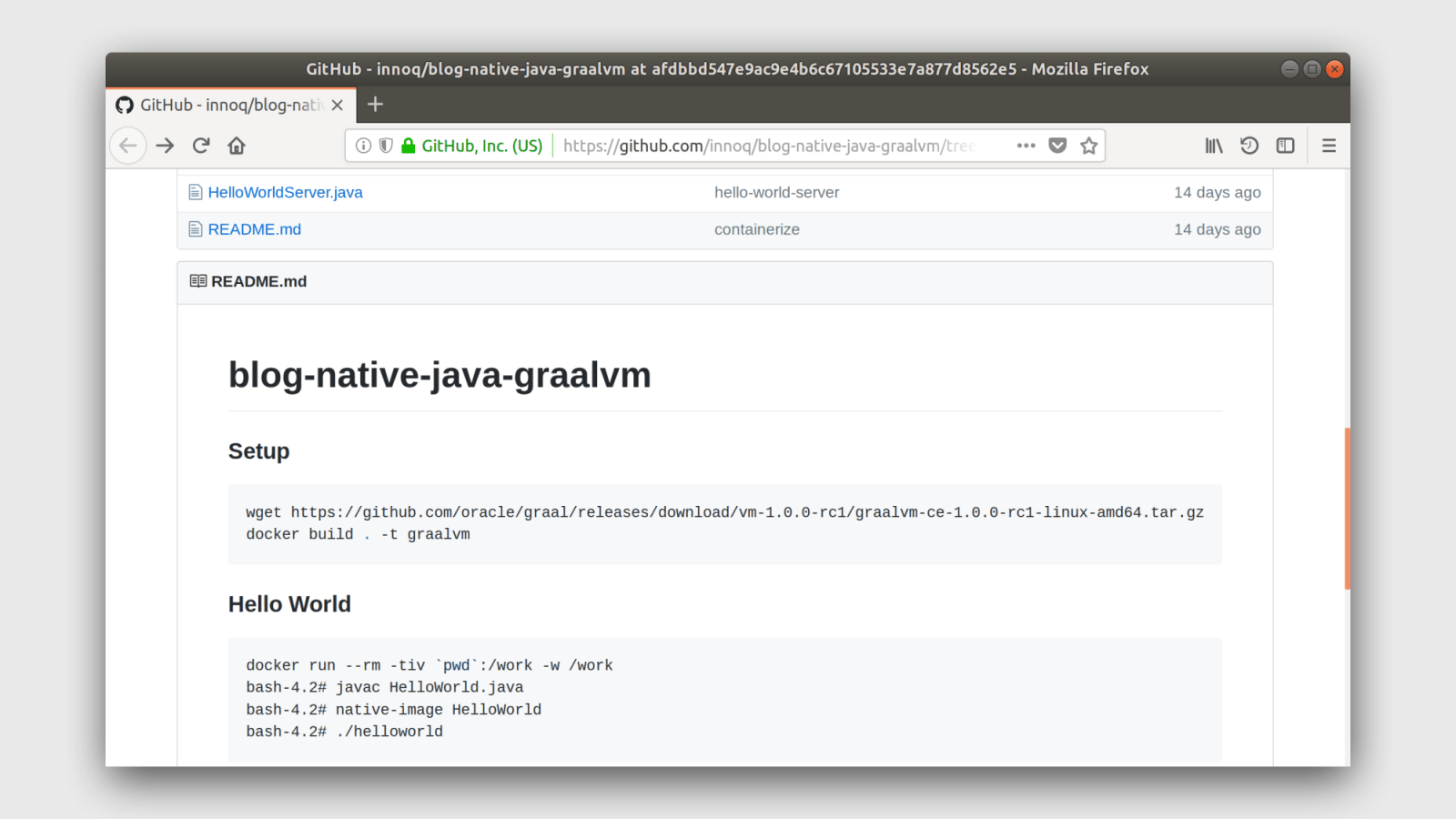Click 14 days ago beside README.md
The height and width of the screenshot is (819, 1456).
(x=1217, y=229)
